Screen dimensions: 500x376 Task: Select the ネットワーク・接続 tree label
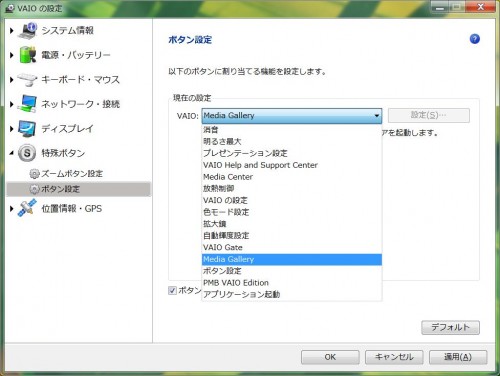point(80,104)
